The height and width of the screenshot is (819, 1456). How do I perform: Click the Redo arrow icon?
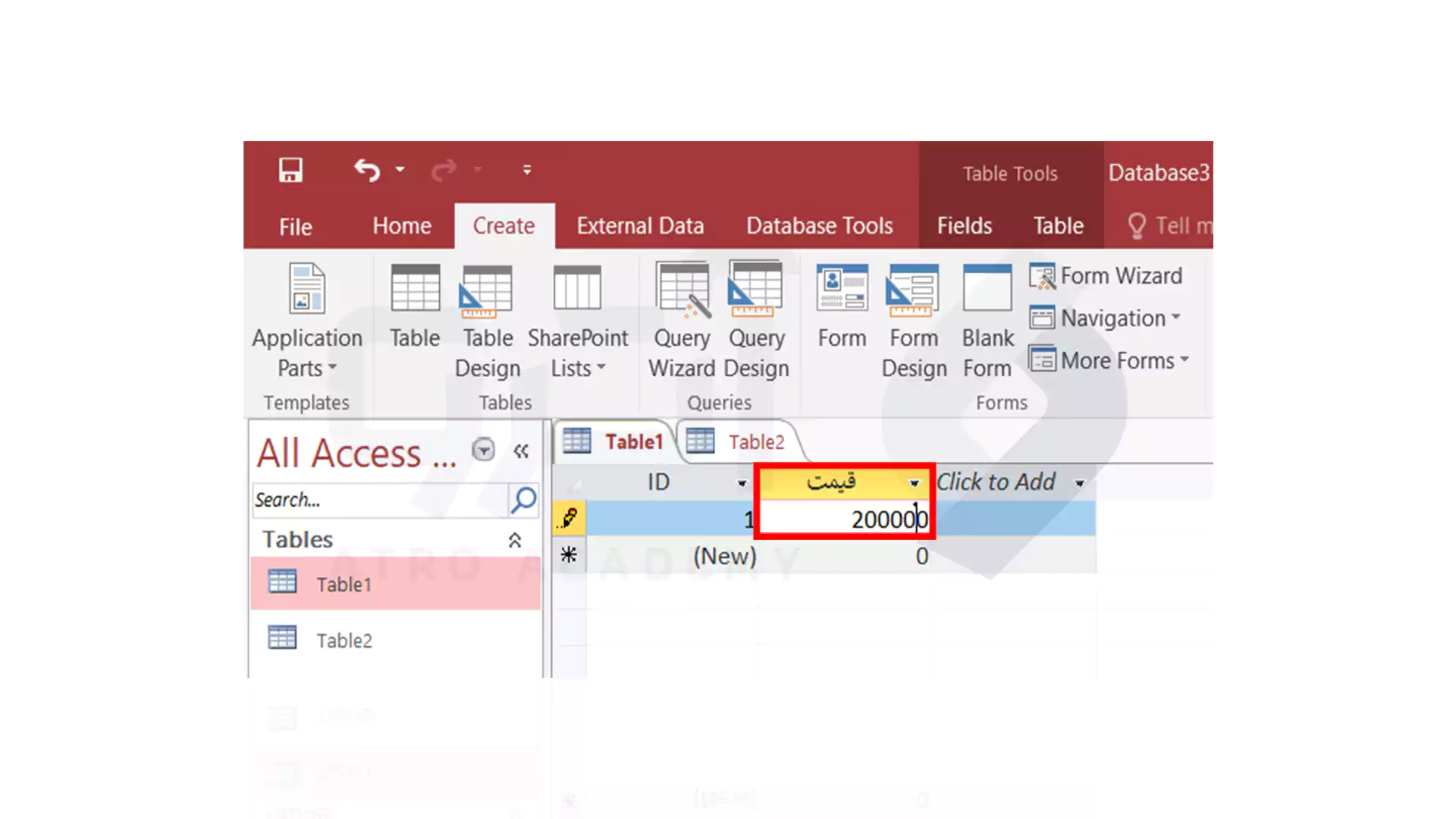444,170
